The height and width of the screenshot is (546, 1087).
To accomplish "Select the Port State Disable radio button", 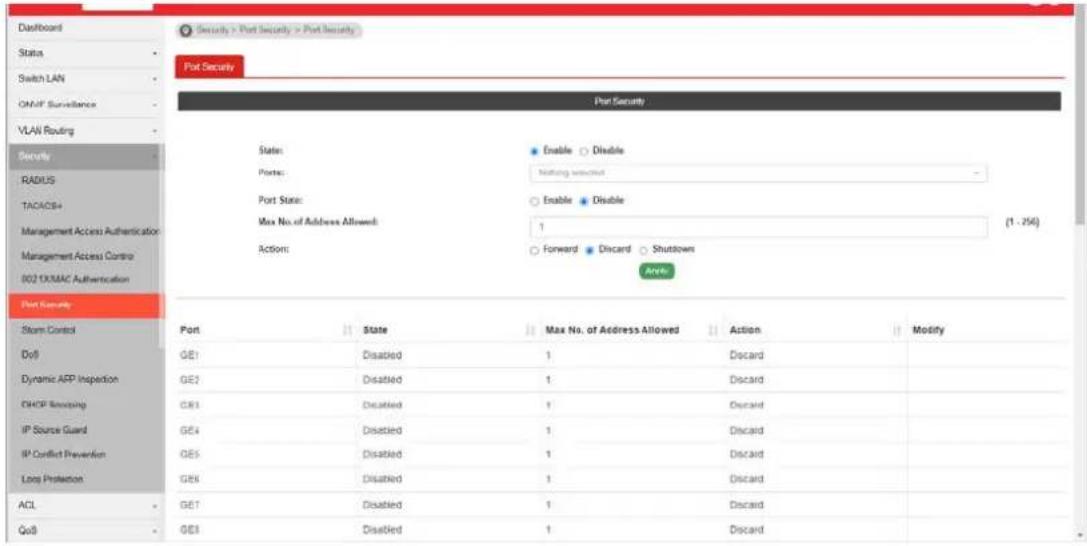I will point(584,201).
